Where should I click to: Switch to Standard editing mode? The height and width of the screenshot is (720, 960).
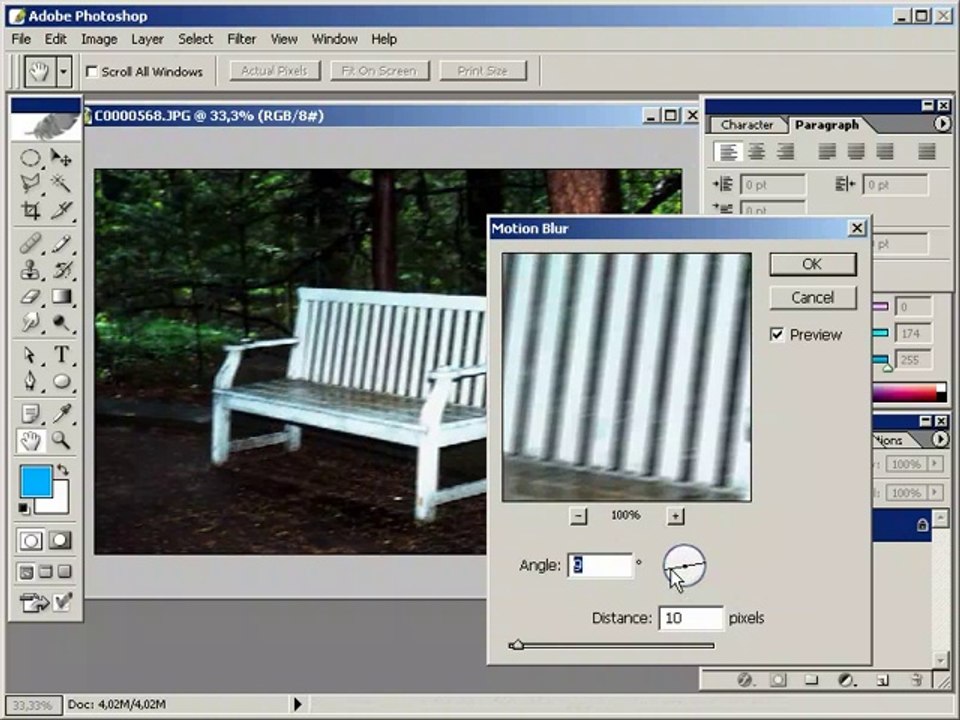click(31, 541)
